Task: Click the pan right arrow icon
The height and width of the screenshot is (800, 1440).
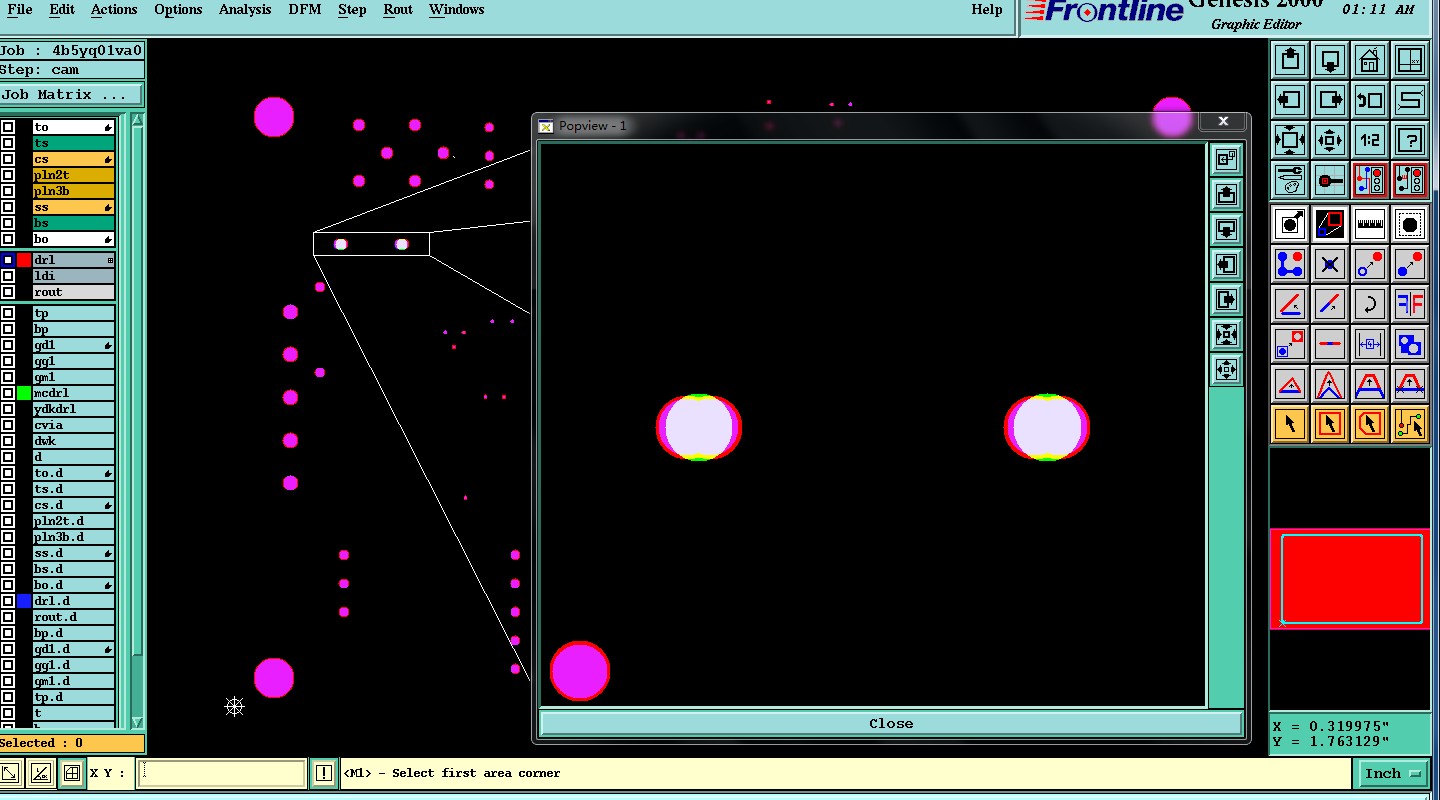Action: coord(1330,100)
